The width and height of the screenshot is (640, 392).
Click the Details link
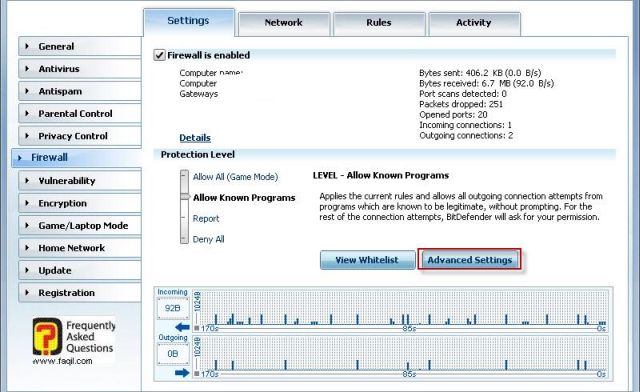[x=195, y=138]
